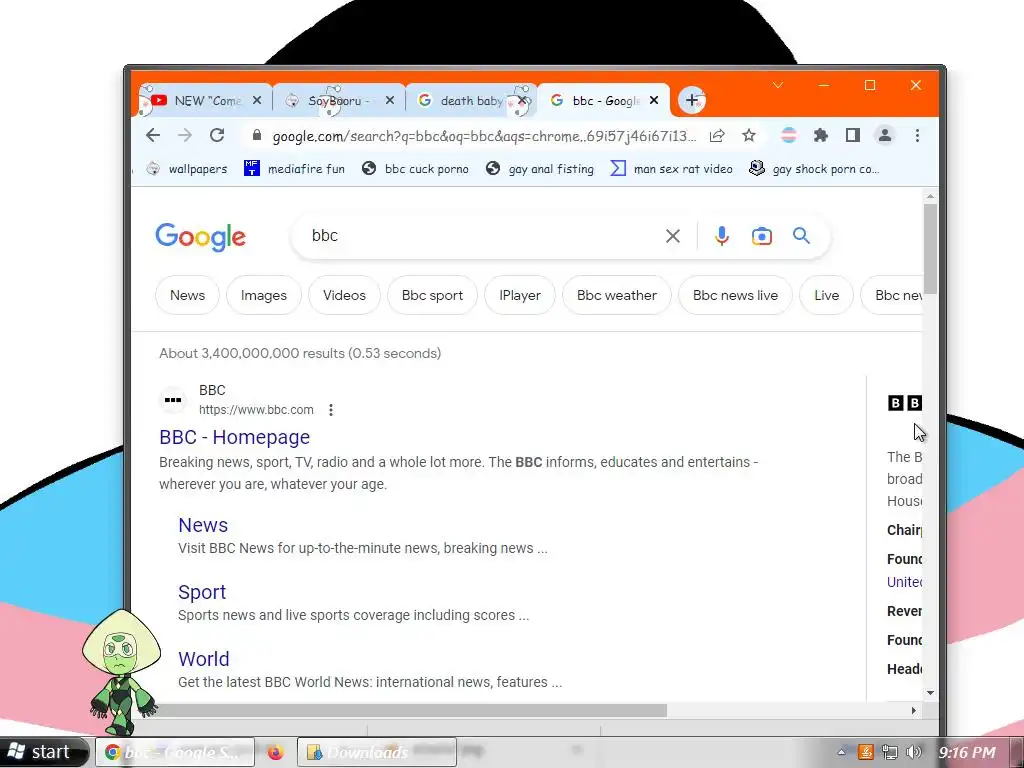Filter results by Videos chip
This screenshot has height=768, width=1024.
(x=344, y=295)
